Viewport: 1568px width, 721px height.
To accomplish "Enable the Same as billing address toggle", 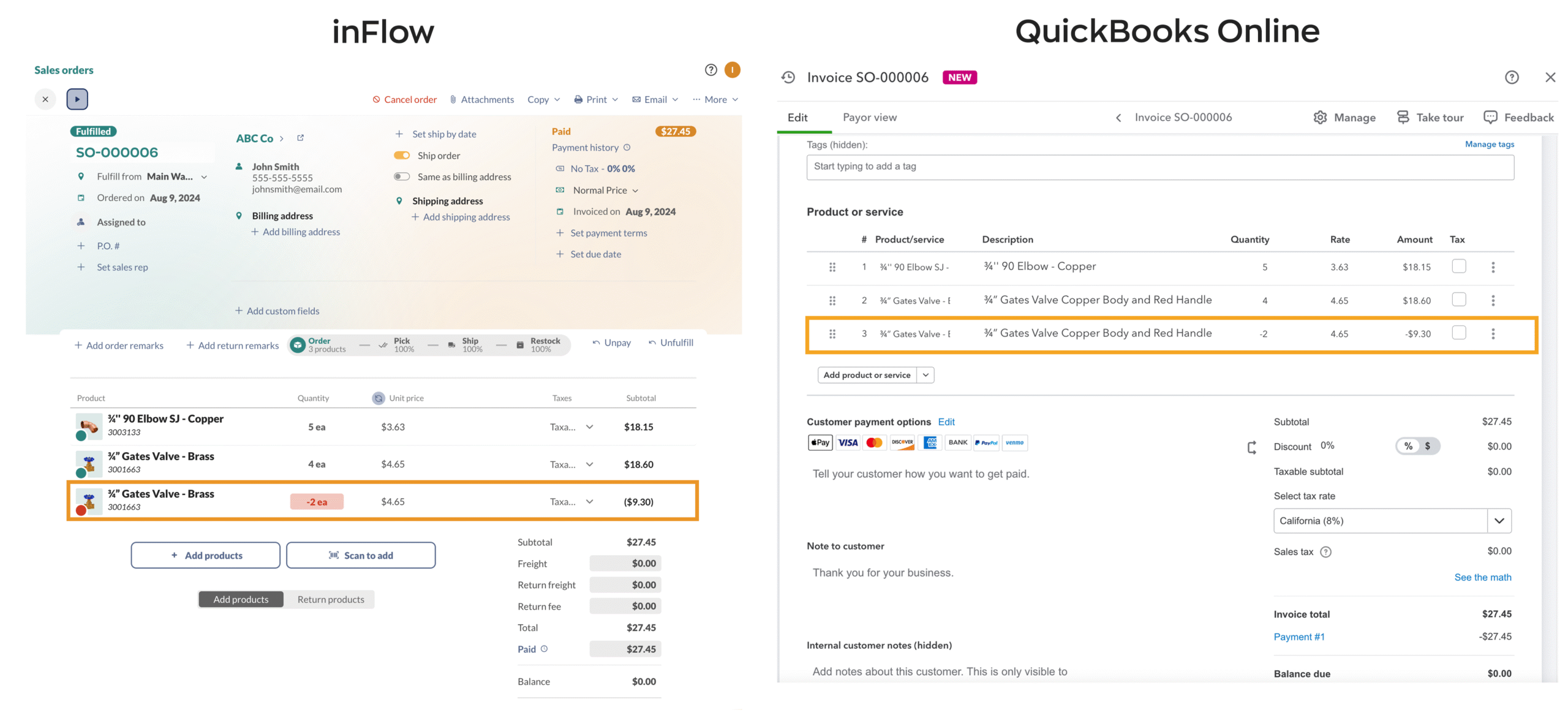I will pyautogui.click(x=402, y=176).
